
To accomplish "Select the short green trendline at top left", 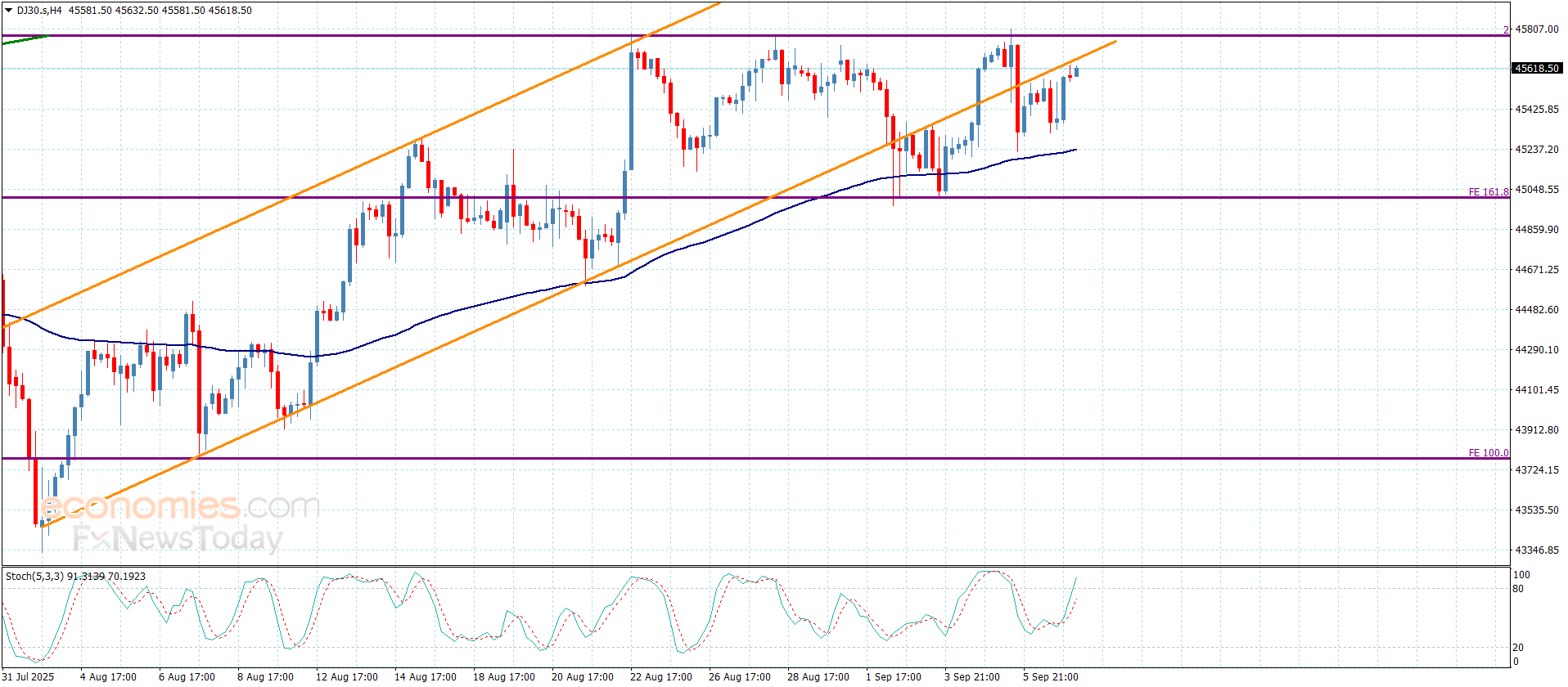I will coord(25,39).
